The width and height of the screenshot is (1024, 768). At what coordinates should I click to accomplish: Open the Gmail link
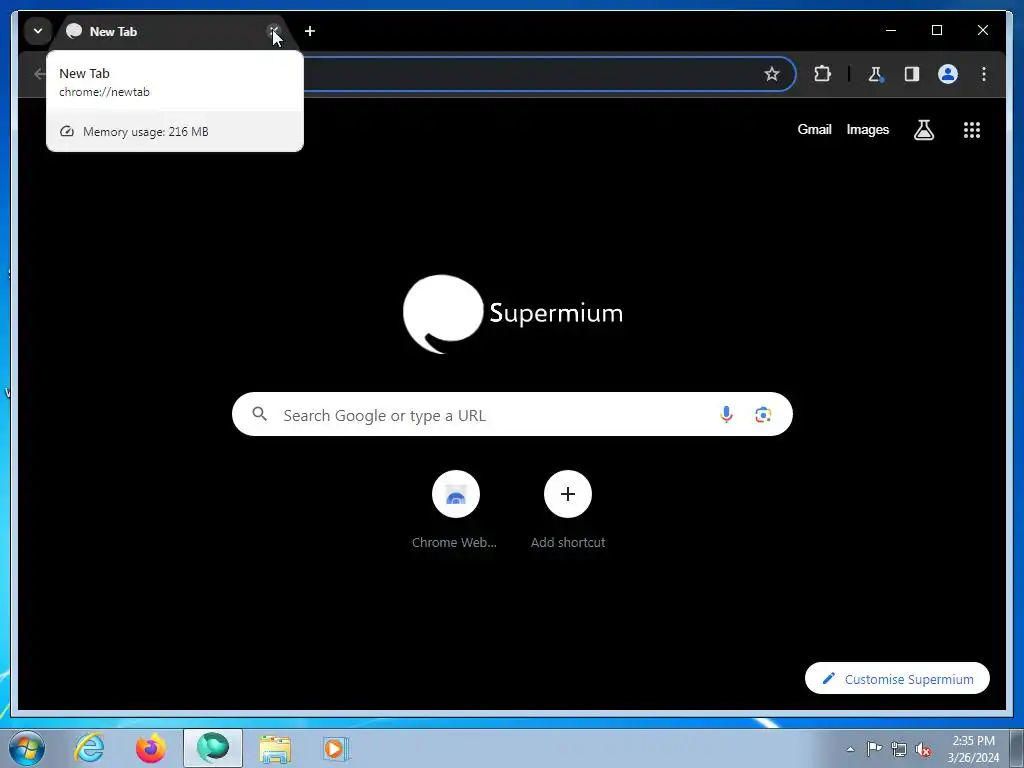point(814,129)
